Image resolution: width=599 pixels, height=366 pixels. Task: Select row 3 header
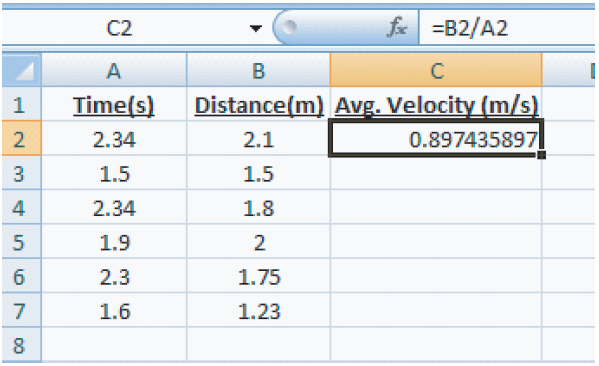[x=21, y=173]
